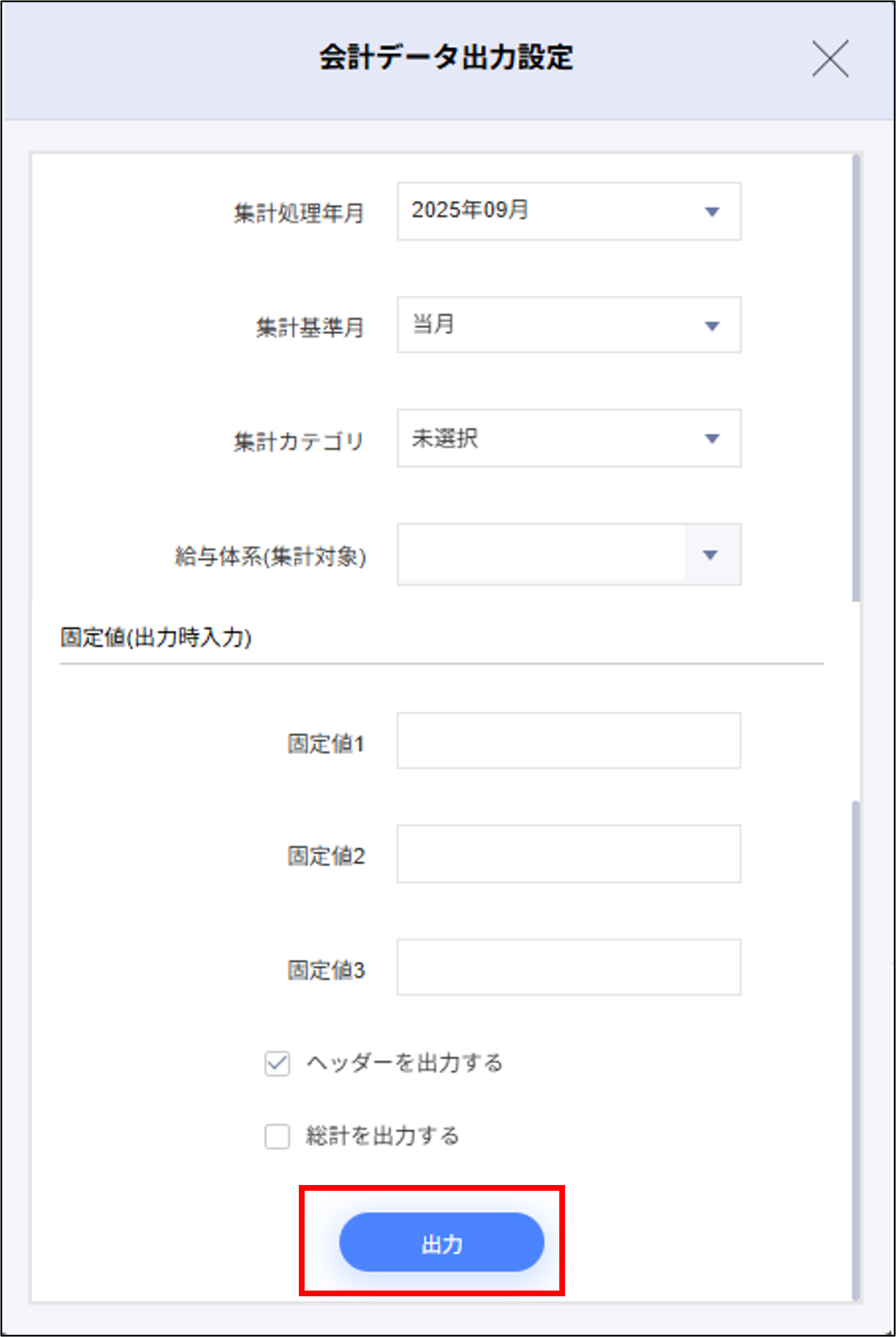The image size is (896, 1337).
Task: Open the 給与体系(集計対象) dropdown arrow
Action: [711, 555]
